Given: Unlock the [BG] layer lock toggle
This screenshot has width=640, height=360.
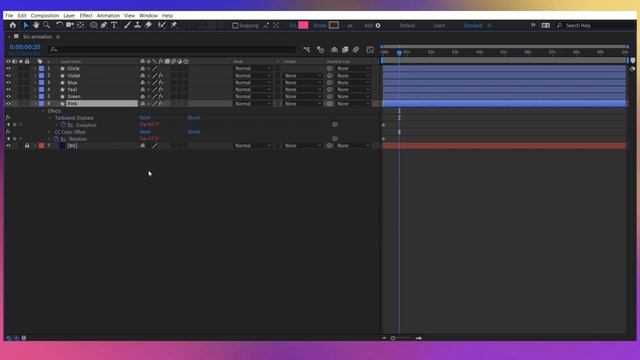Looking at the screenshot, I should tap(27, 146).
